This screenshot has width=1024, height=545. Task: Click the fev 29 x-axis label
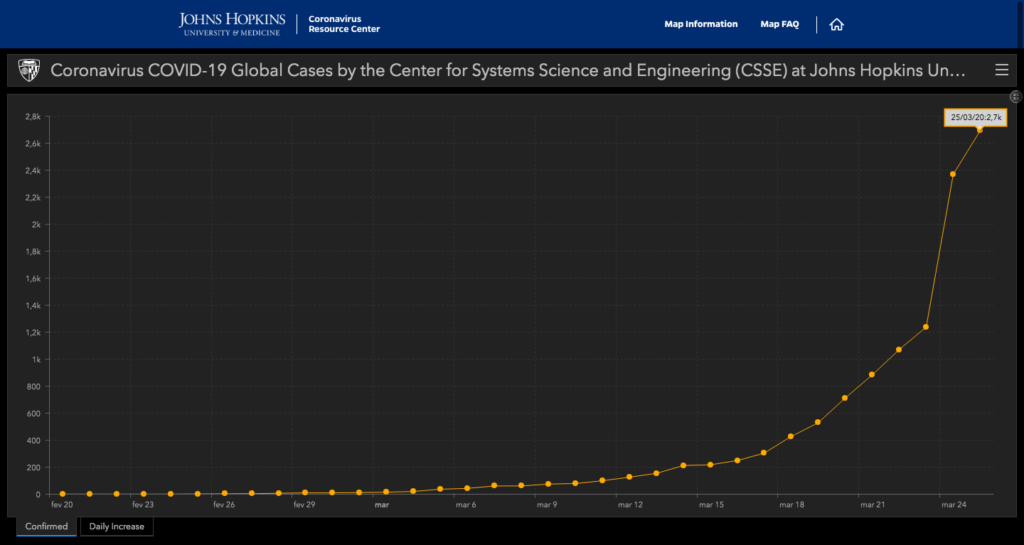304,505
